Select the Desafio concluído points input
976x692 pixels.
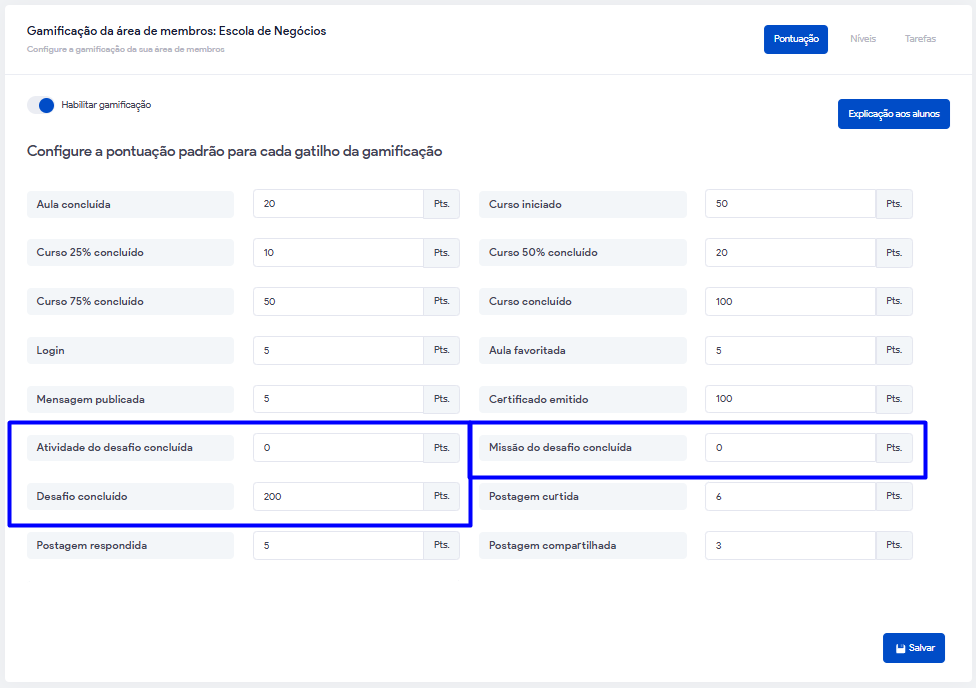click(x=338, y=497)
